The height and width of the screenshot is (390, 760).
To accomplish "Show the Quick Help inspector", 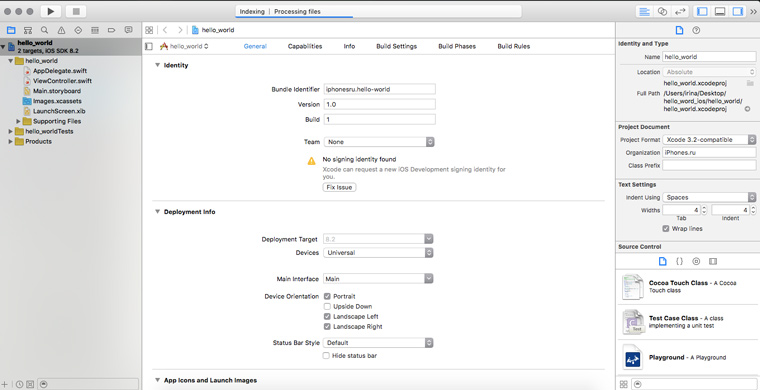I will [x=697, y=30].
